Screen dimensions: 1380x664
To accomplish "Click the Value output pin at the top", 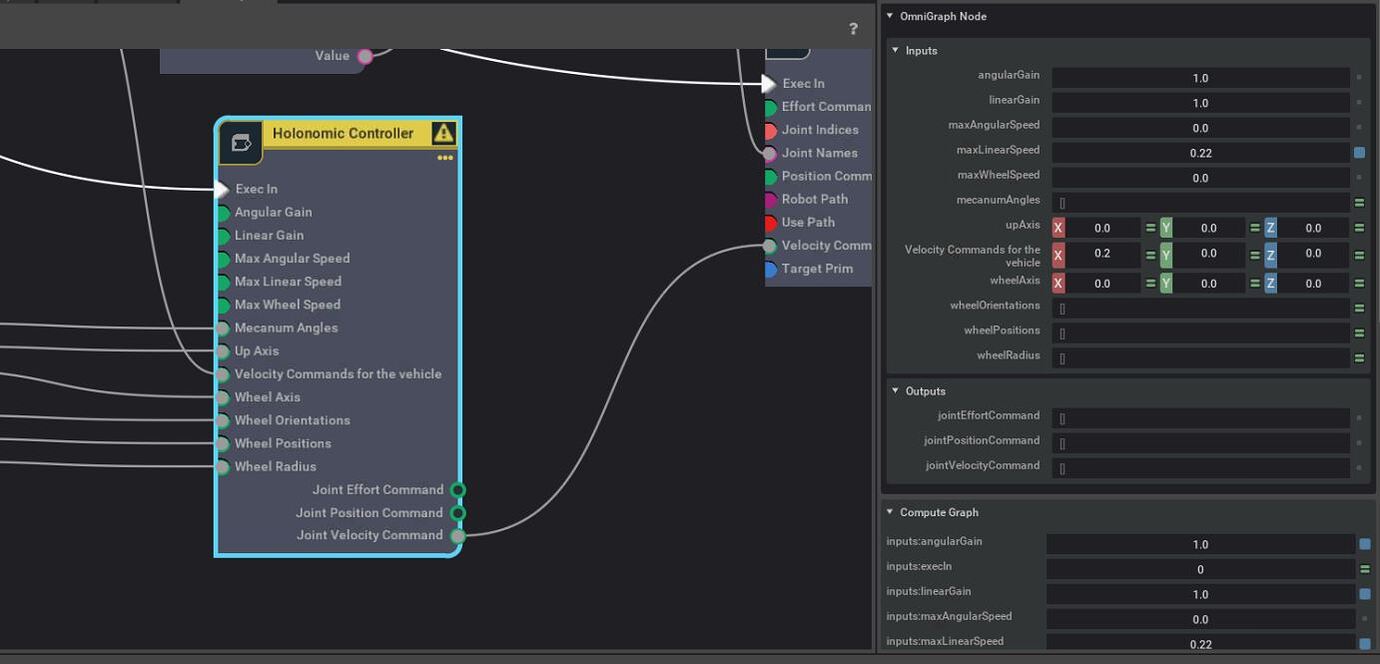I will tap(365, 56).
